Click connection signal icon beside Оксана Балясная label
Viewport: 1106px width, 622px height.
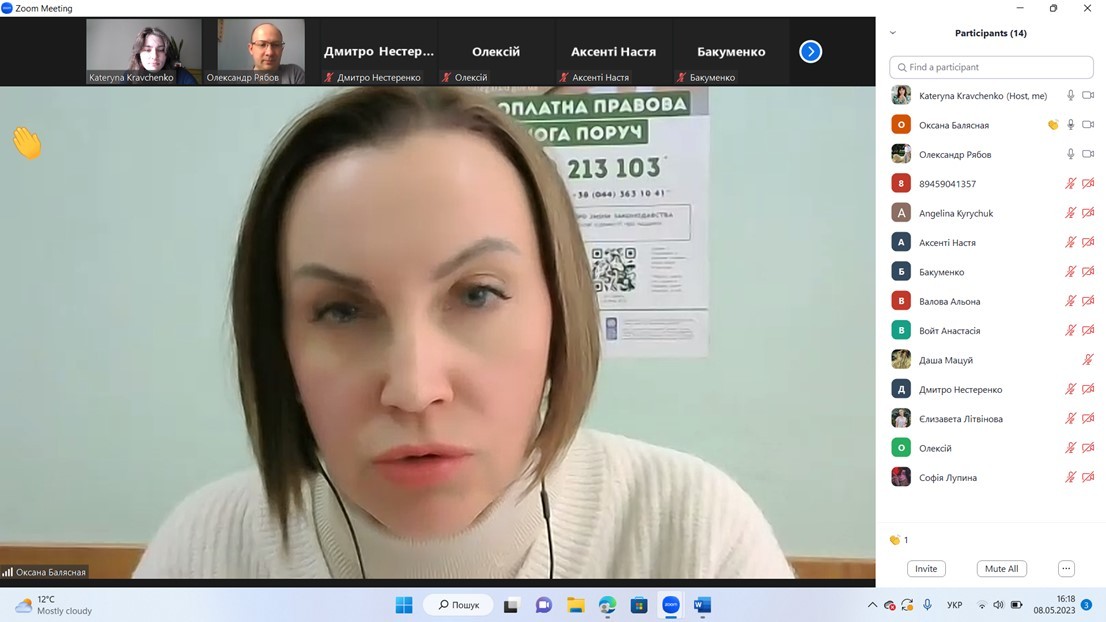point(8,572)
